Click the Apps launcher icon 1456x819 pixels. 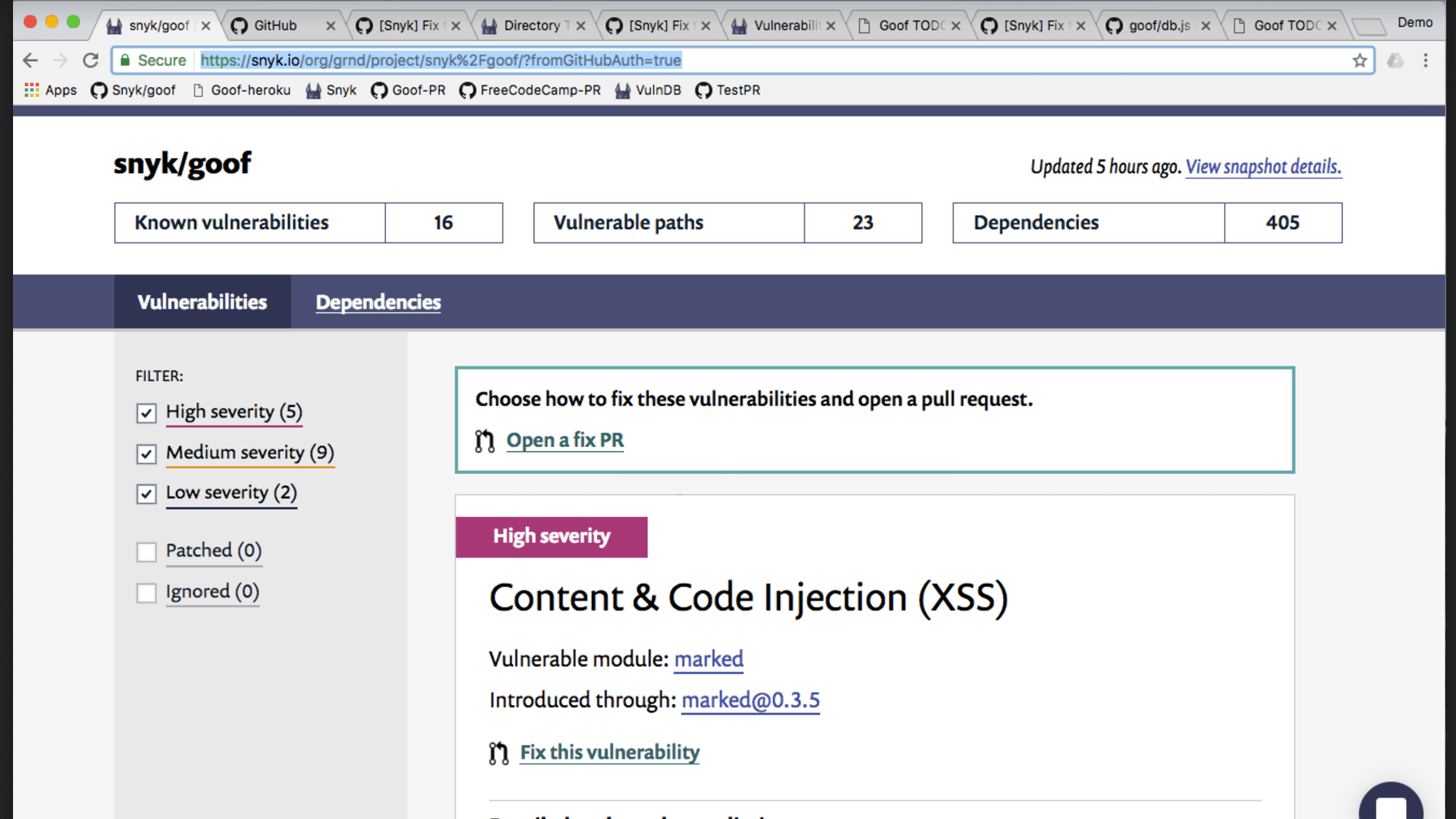[31, 90]
